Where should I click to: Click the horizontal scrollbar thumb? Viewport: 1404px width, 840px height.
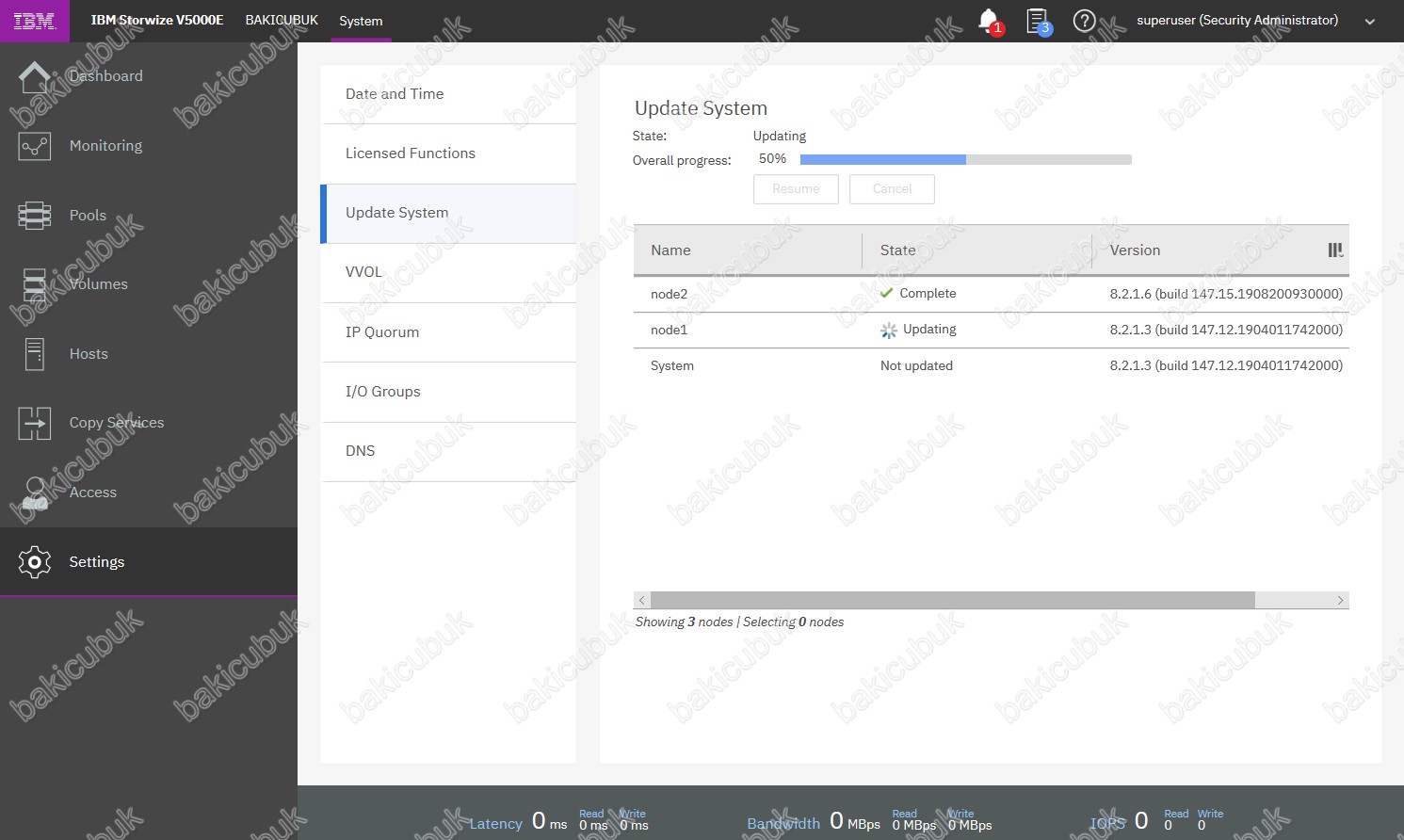tap(953, 600)
